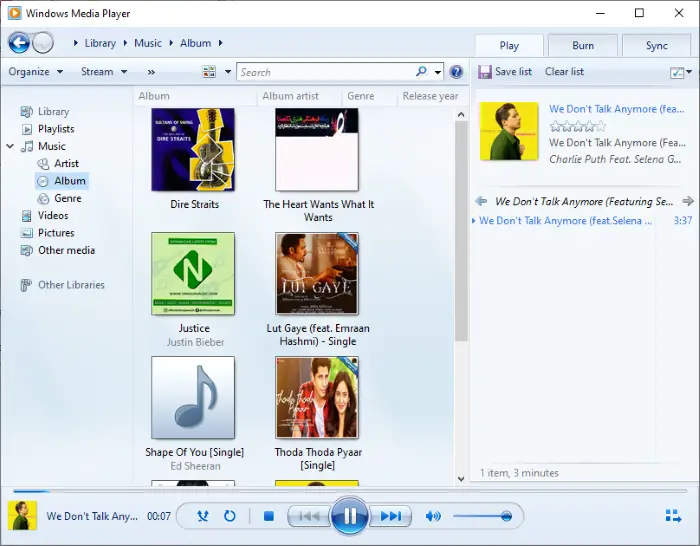Open Videos in the sidebar

click(53, 216)
